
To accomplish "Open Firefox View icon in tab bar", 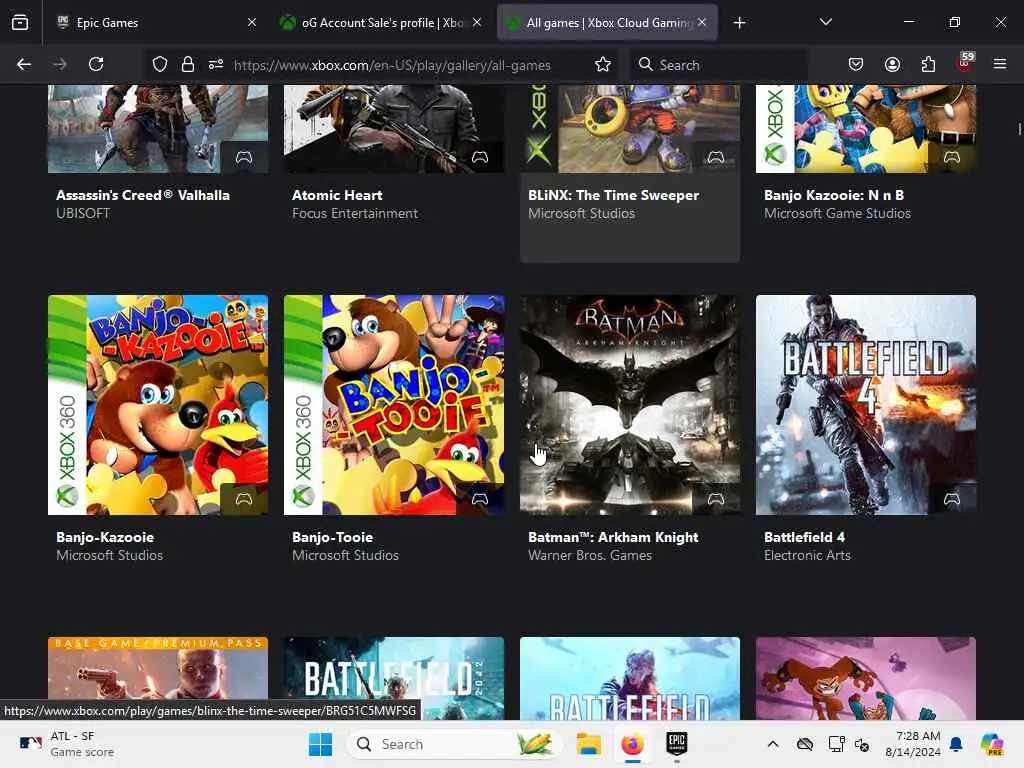I will point(20,23).
